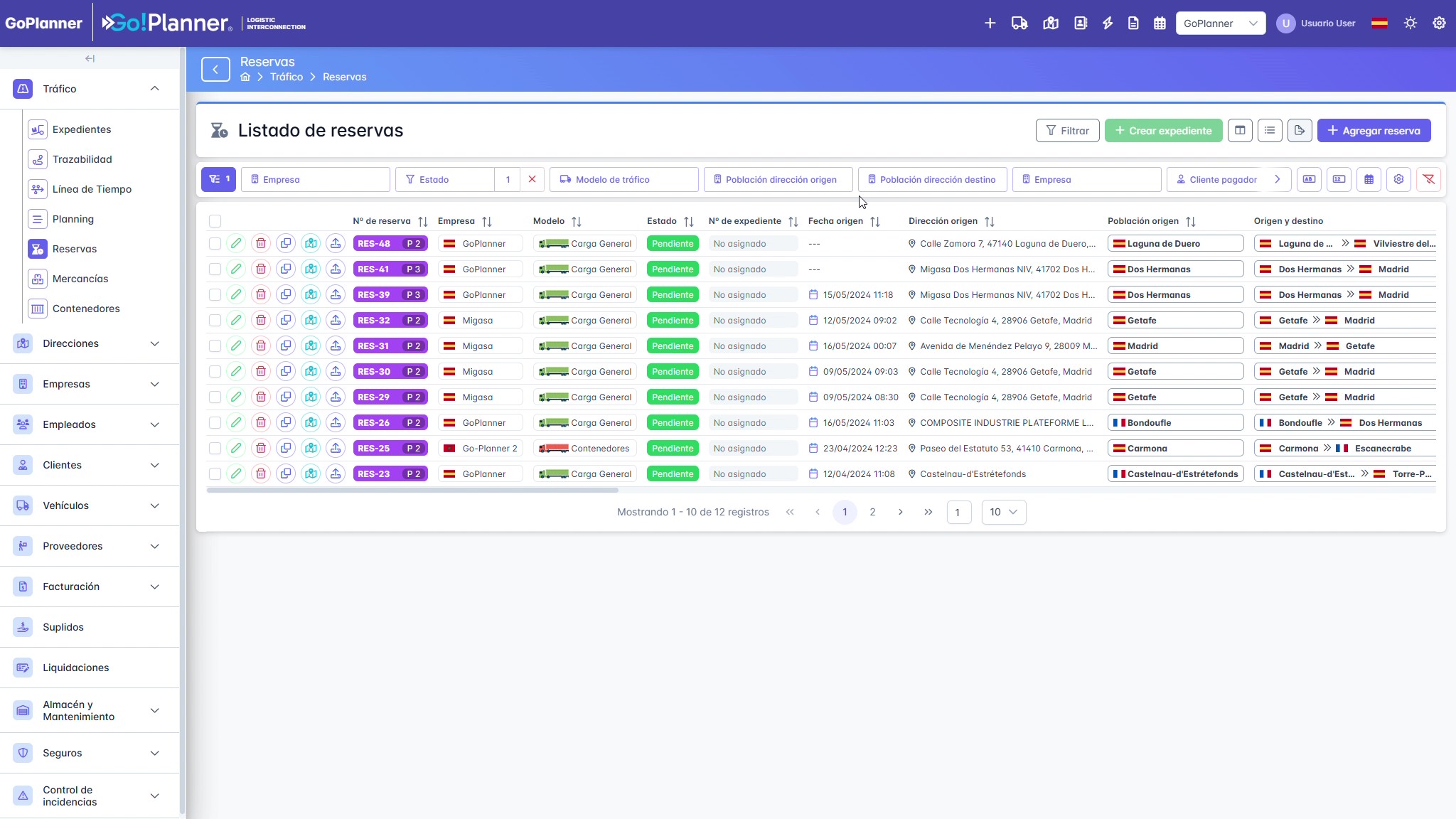Collapse the sidebar with arrow icon
This screenshot has height=819, width=1456.
(x=90, y=59)
